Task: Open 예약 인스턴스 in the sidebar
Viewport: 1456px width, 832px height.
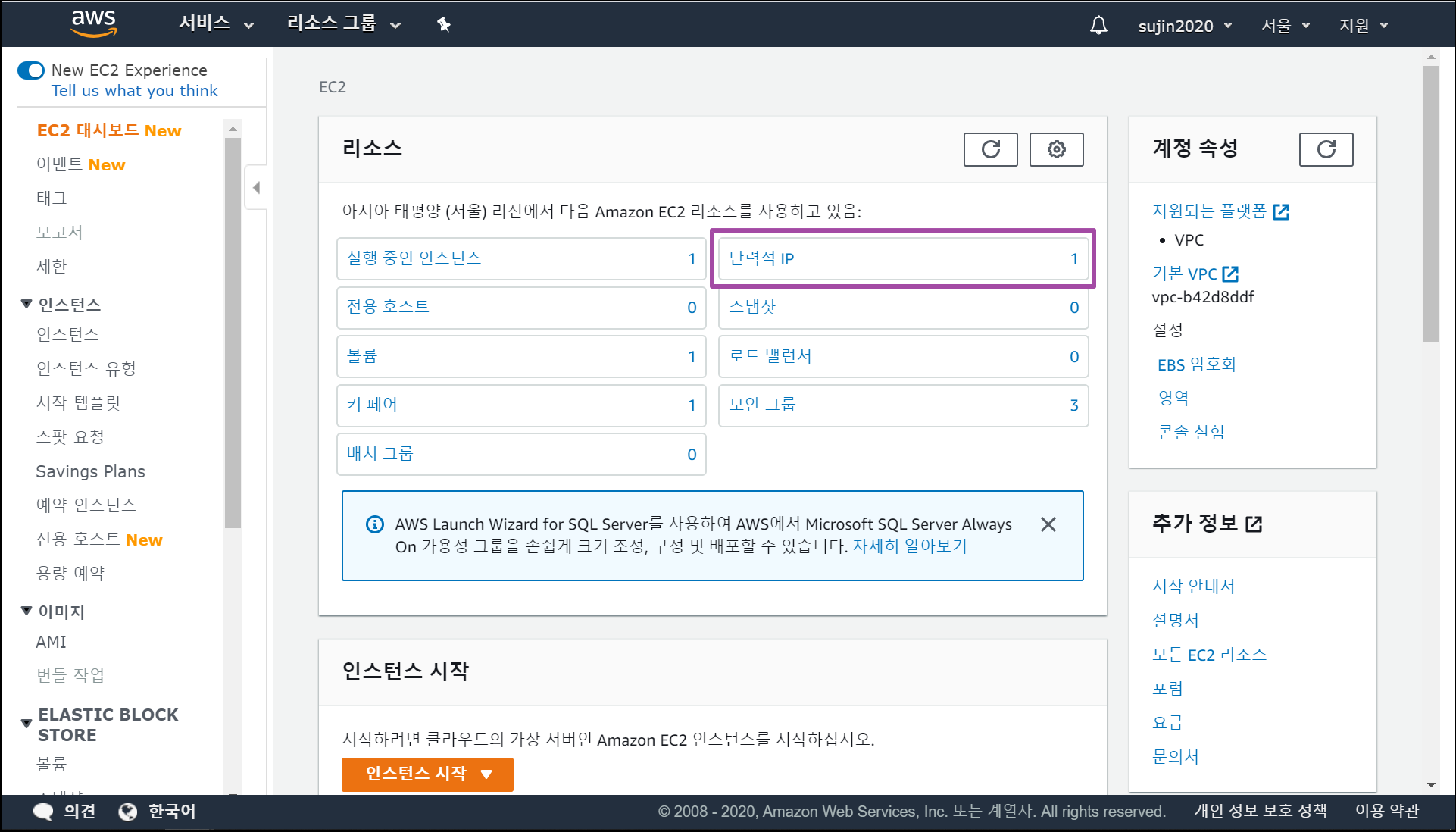Action: pos(86,505)
